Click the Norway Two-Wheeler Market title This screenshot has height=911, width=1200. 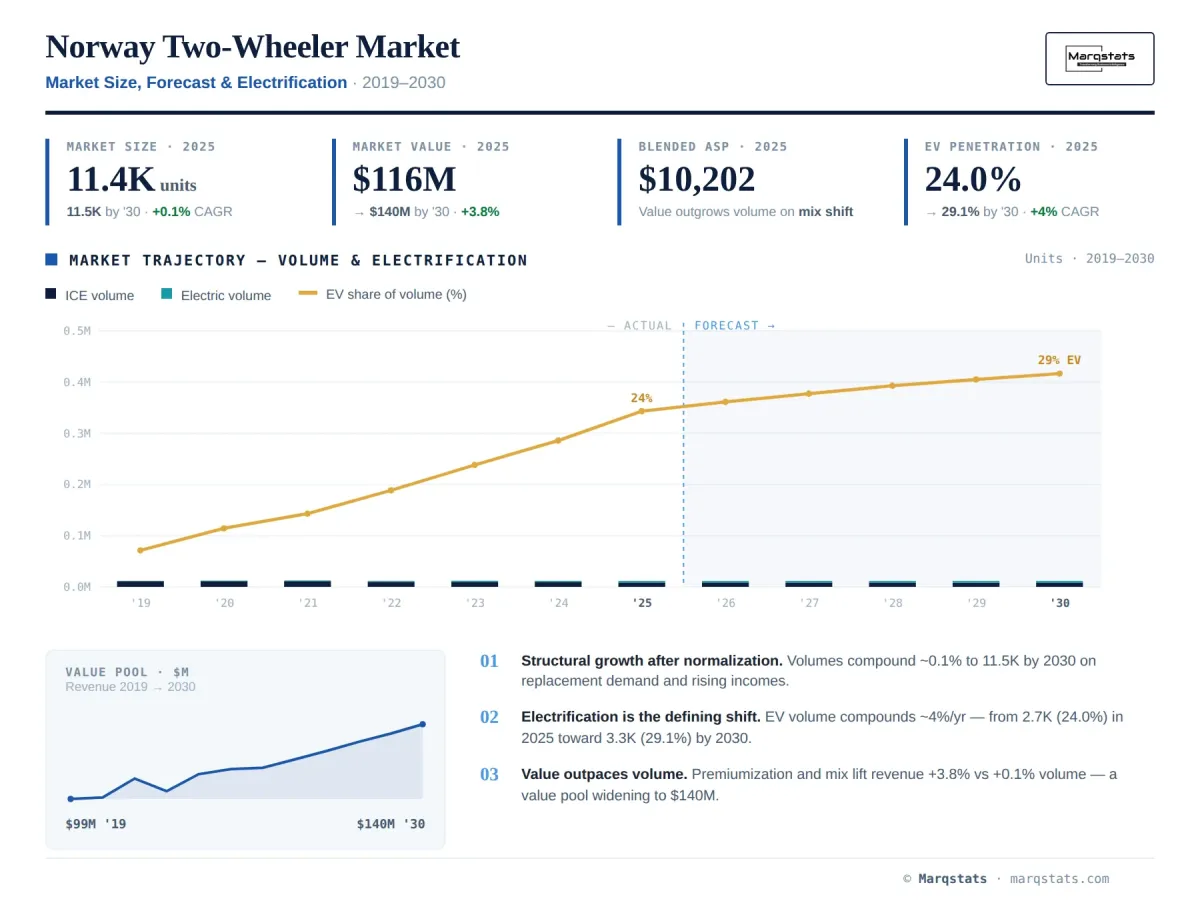253,47
